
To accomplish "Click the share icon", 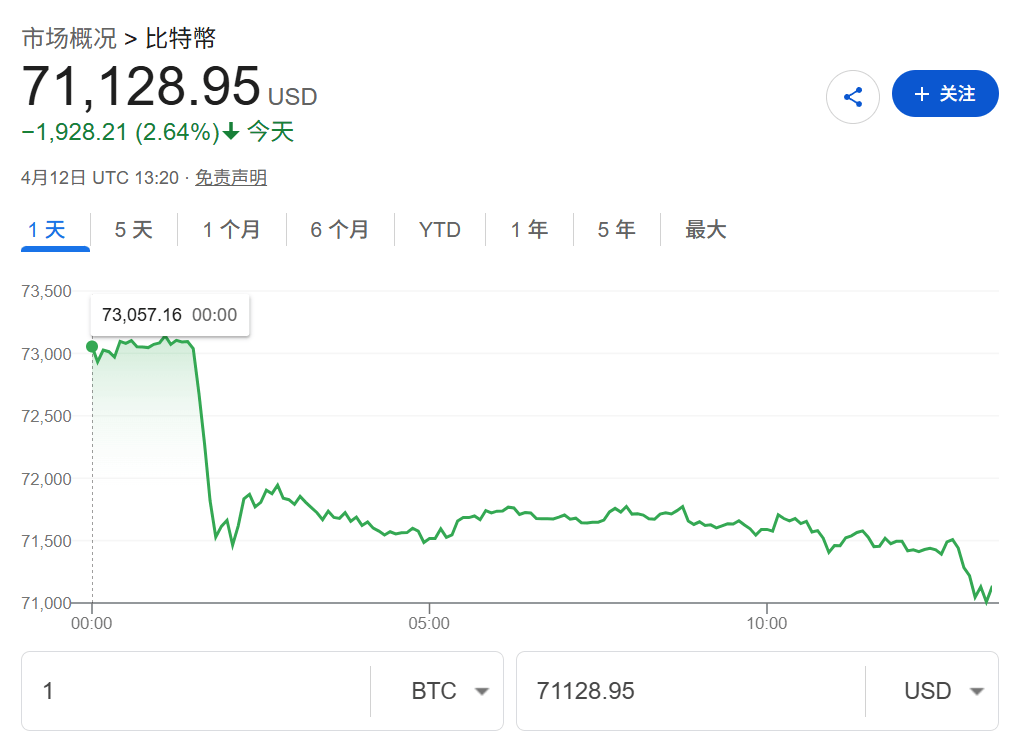I will pyautogui.click(x=853, y=93).
